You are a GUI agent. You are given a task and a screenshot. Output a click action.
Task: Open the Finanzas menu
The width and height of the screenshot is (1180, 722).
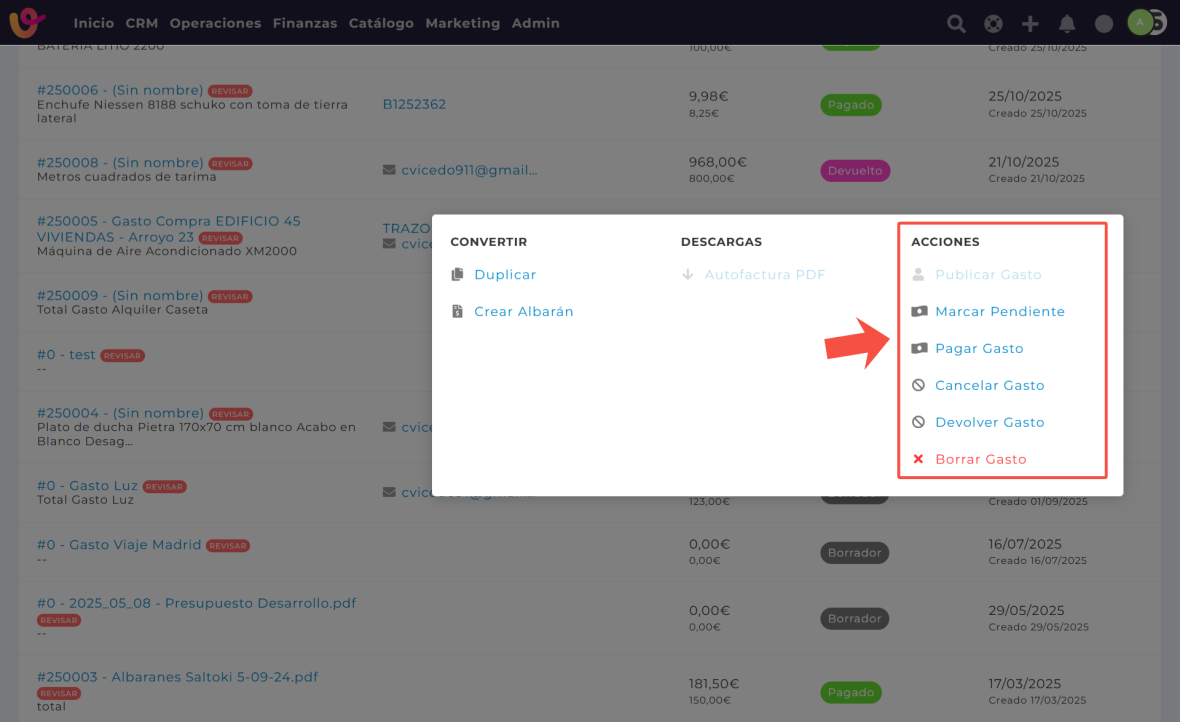(x=305, y=23)
